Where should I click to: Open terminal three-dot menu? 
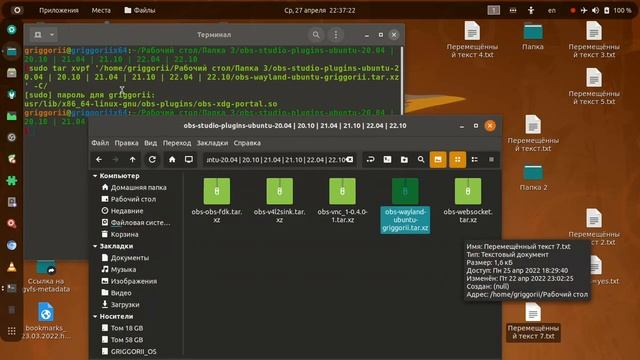click(336, 35)
